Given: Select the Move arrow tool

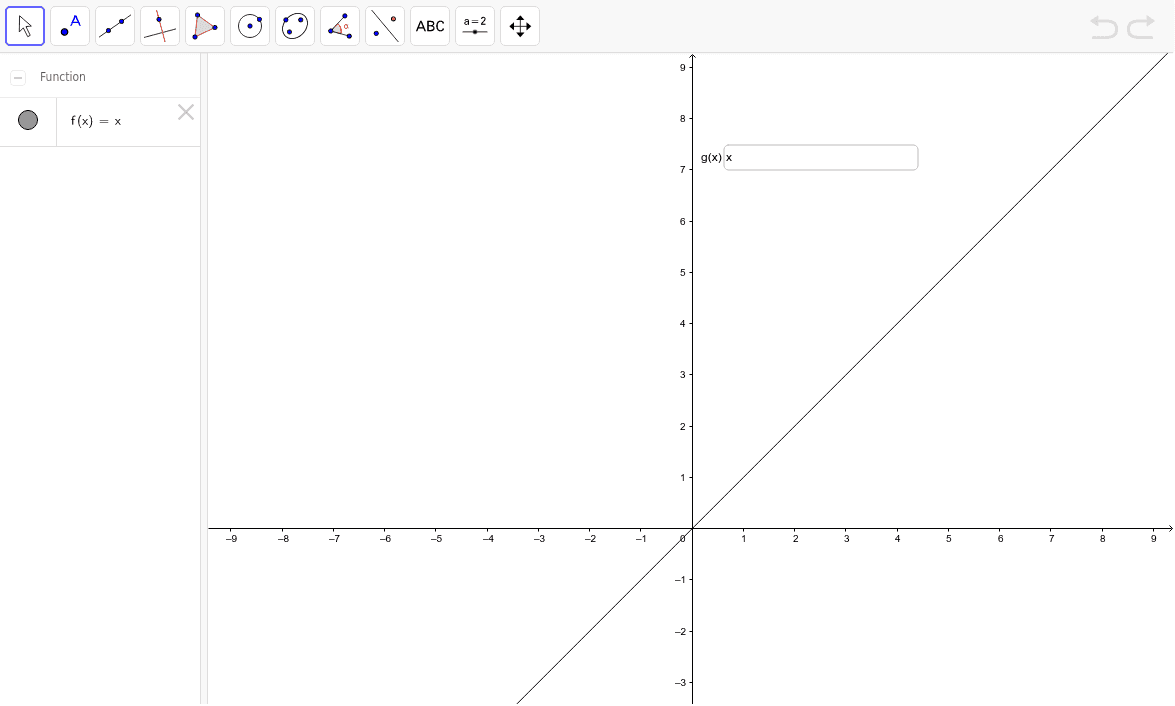Looking at the screenshot, I should coord(25,26).
